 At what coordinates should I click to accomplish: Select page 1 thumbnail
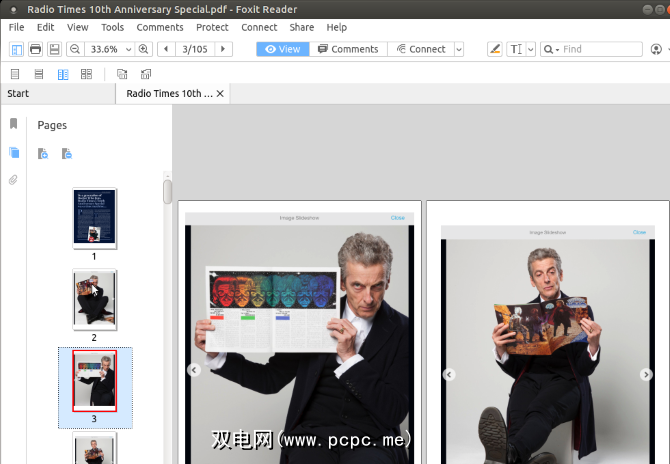click(x=94, y=218)
